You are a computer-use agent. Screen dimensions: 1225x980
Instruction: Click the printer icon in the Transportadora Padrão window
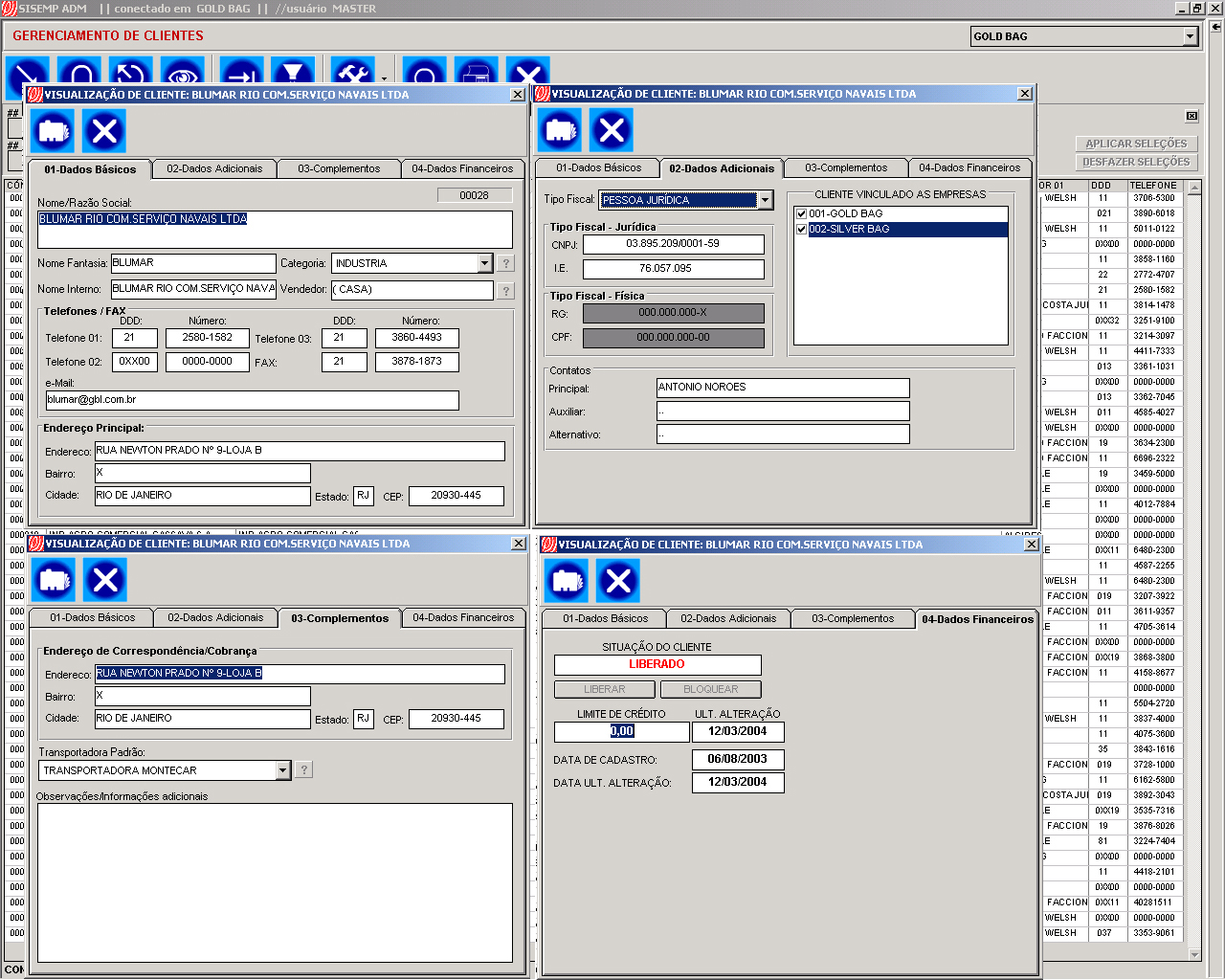pyautogui.click(x=54, y=579)
